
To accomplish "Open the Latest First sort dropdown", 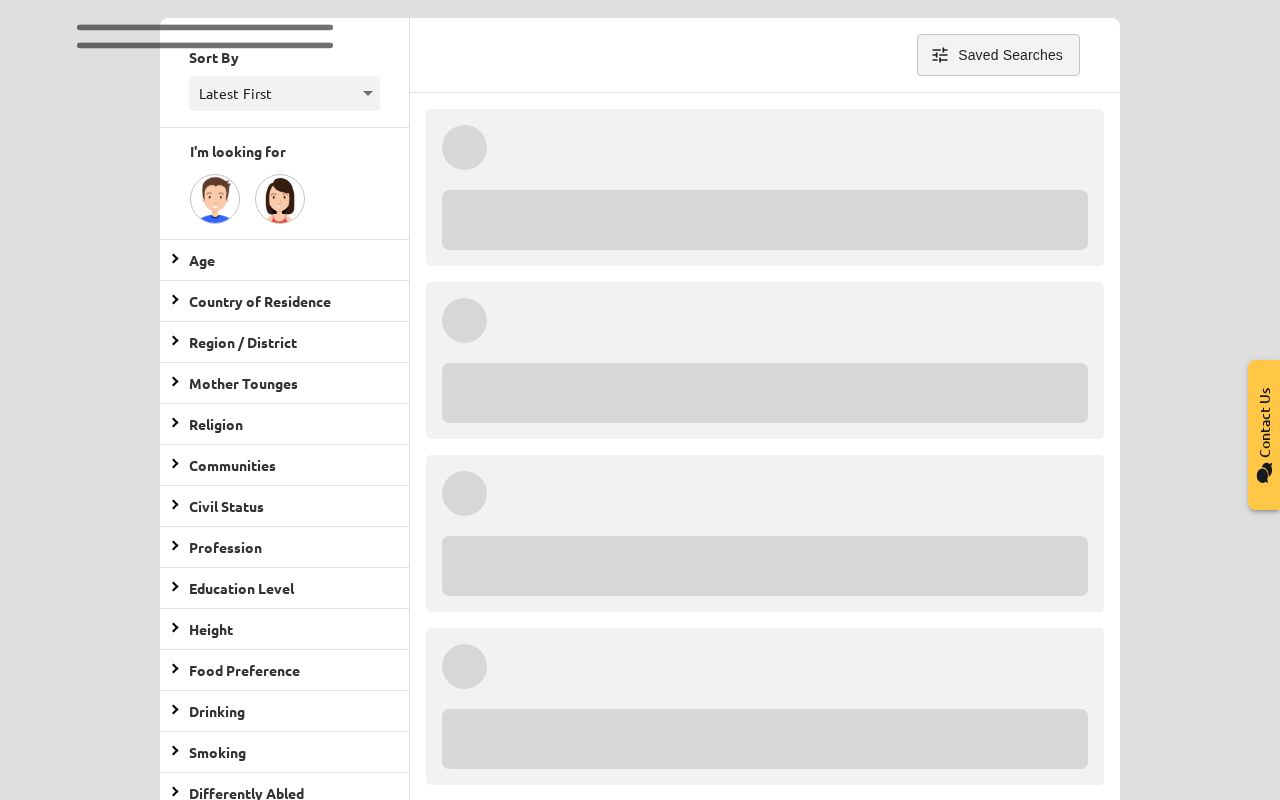I will (284, 94).
